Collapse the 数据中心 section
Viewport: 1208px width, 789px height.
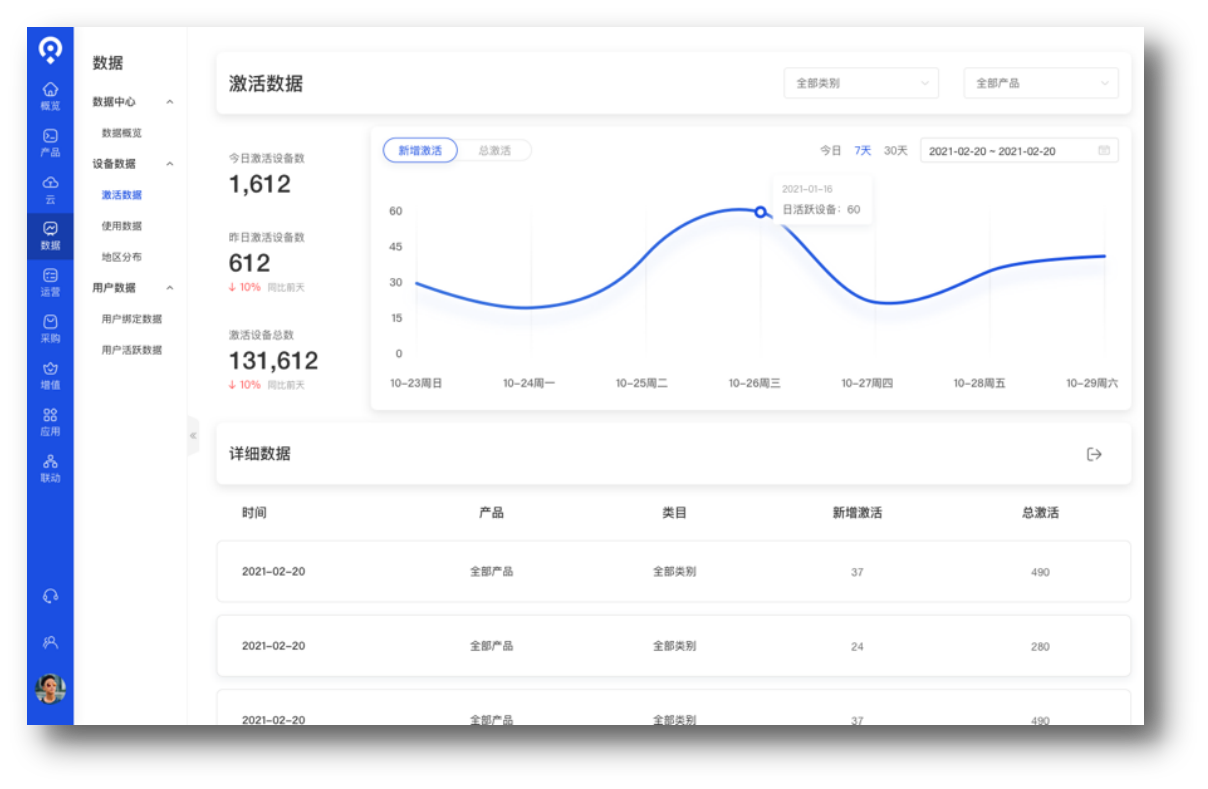169,102
